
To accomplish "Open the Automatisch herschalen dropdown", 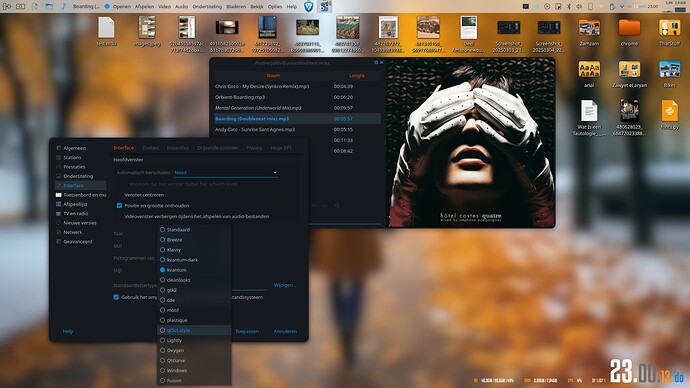I will coord(225,172).
